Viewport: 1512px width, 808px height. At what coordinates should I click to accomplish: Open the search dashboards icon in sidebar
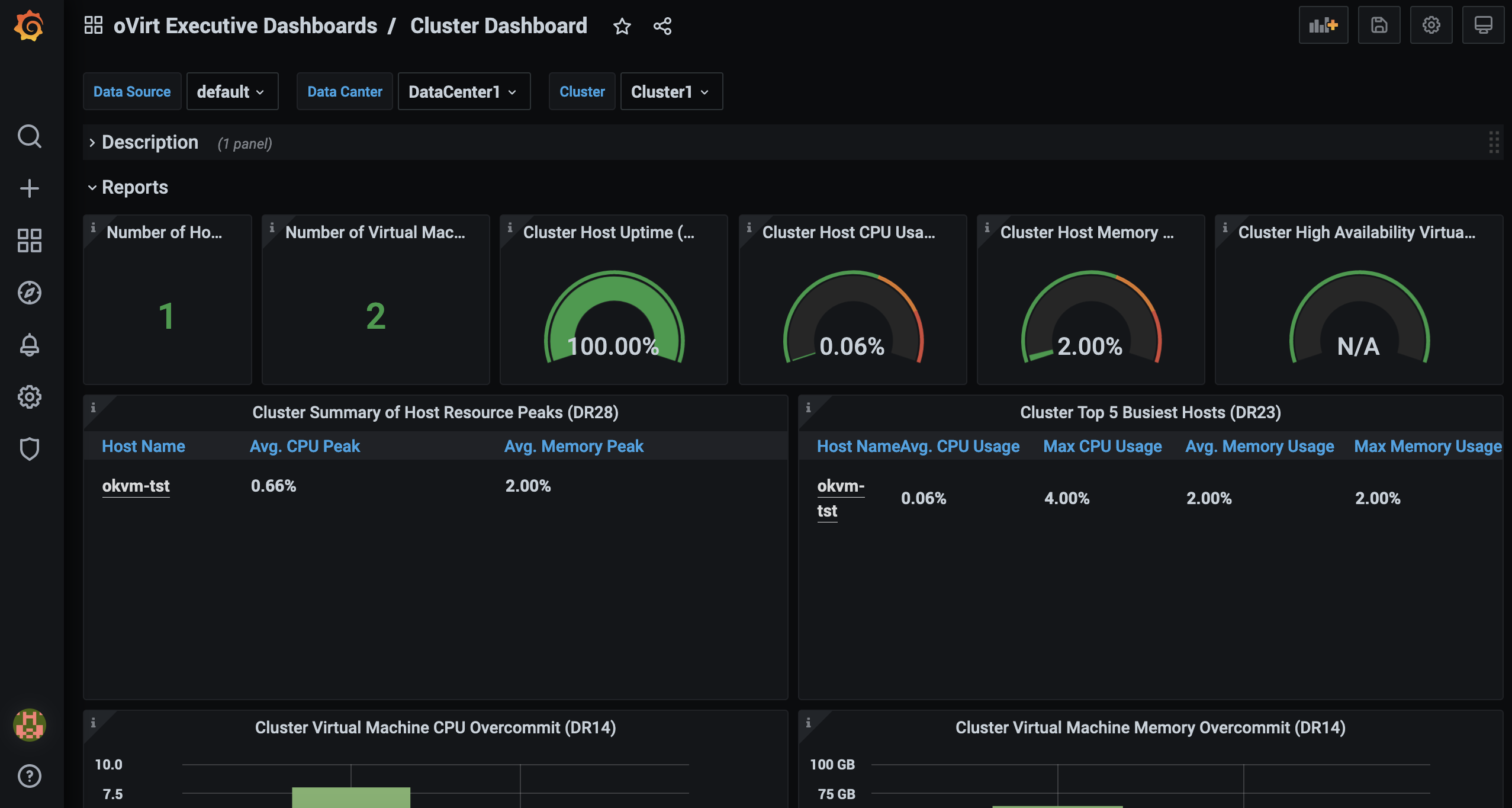[29, 136]
